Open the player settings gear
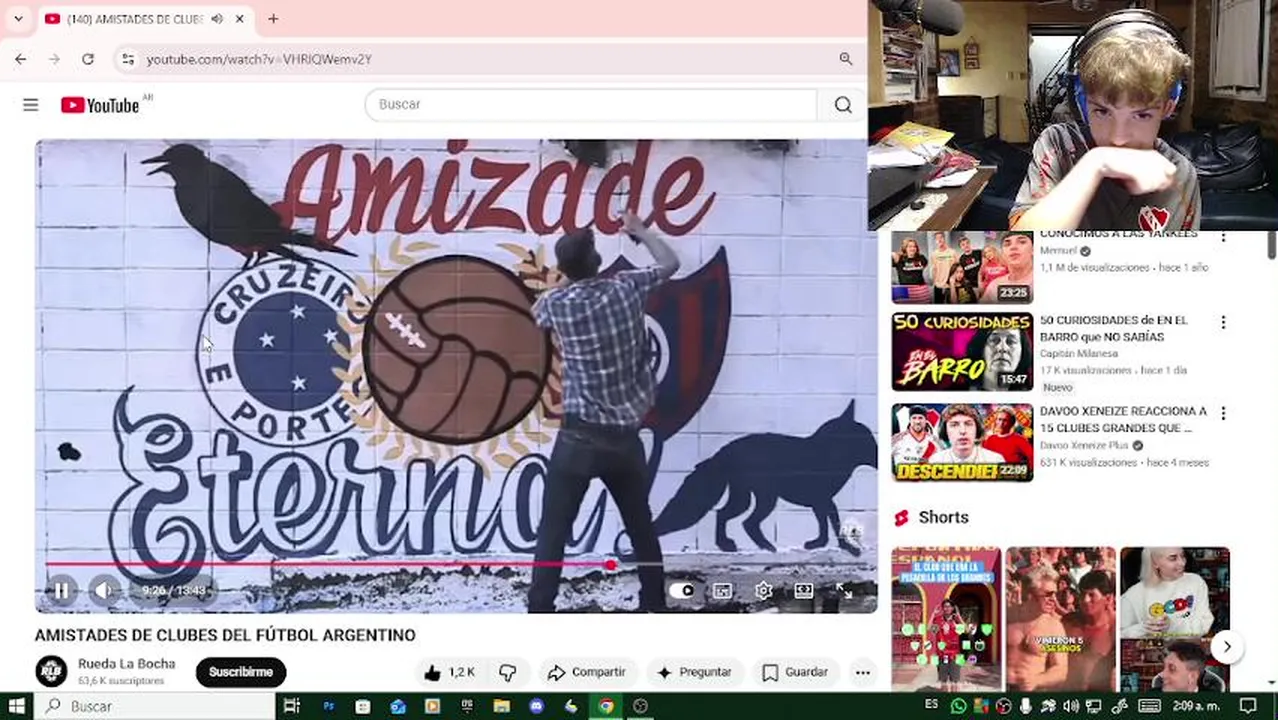The height and width of the screenshot is (720, 1278). (763, 591)
